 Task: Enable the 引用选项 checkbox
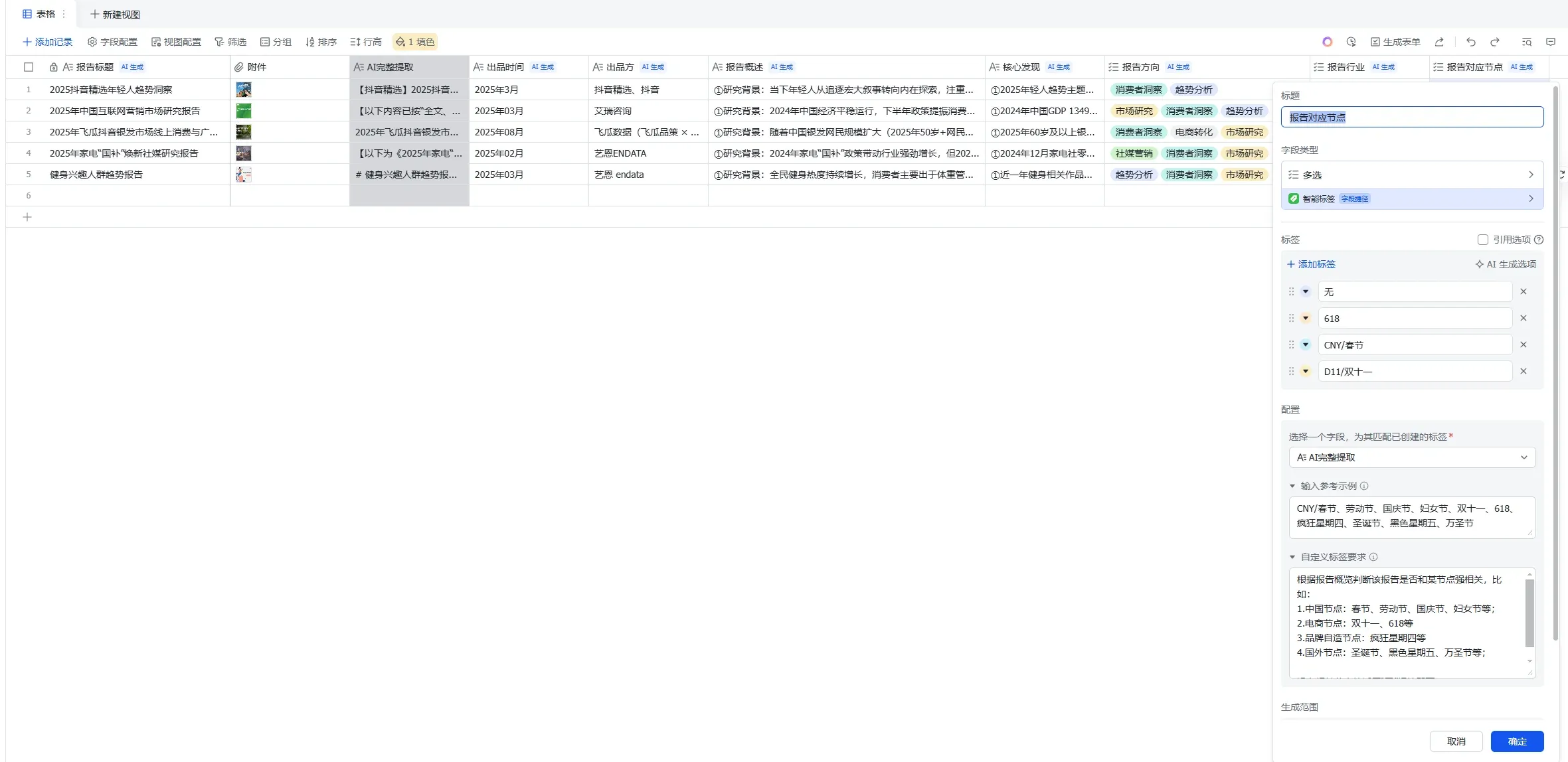[x=1483, y=239]
